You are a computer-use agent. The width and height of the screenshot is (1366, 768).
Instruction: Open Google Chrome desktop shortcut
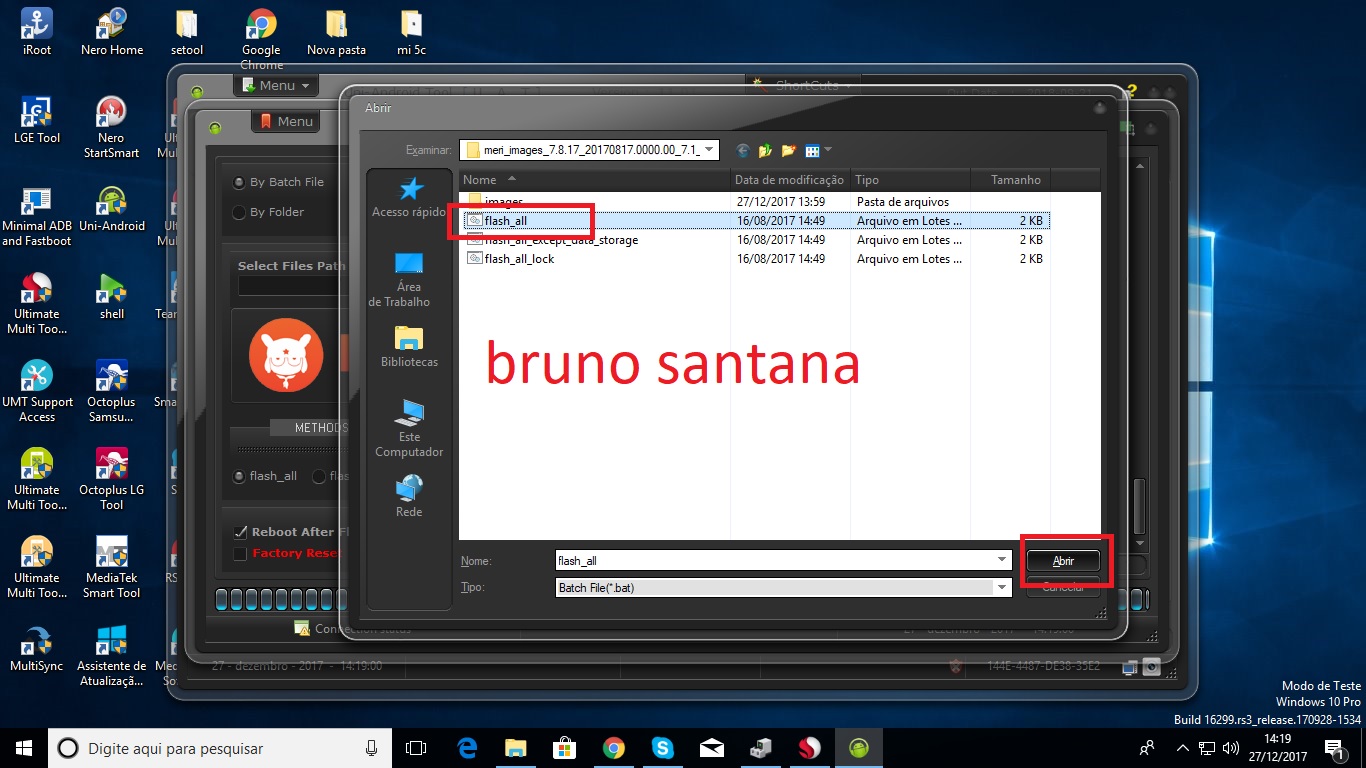pos(261,40)
